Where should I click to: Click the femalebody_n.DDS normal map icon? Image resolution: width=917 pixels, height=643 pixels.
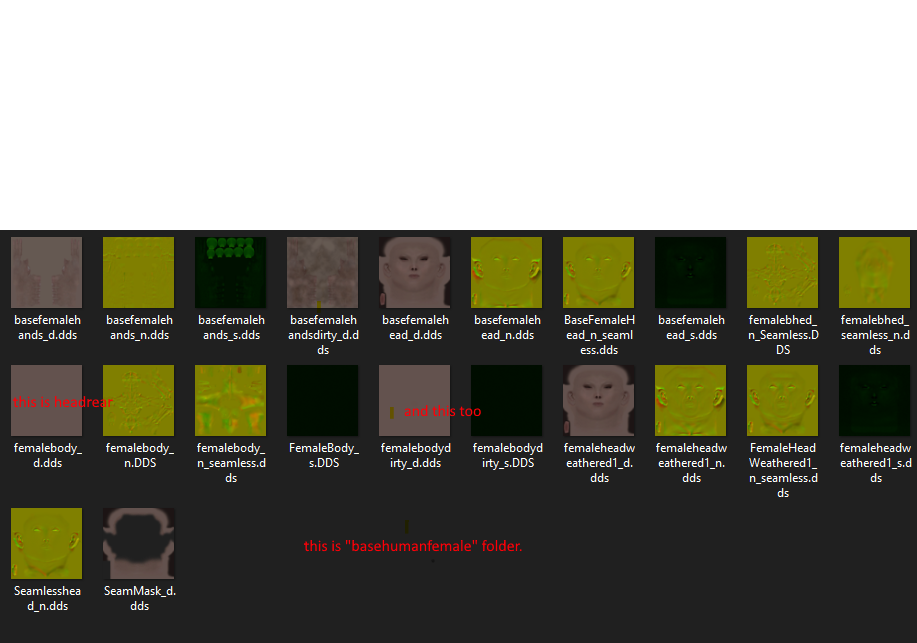139,401
